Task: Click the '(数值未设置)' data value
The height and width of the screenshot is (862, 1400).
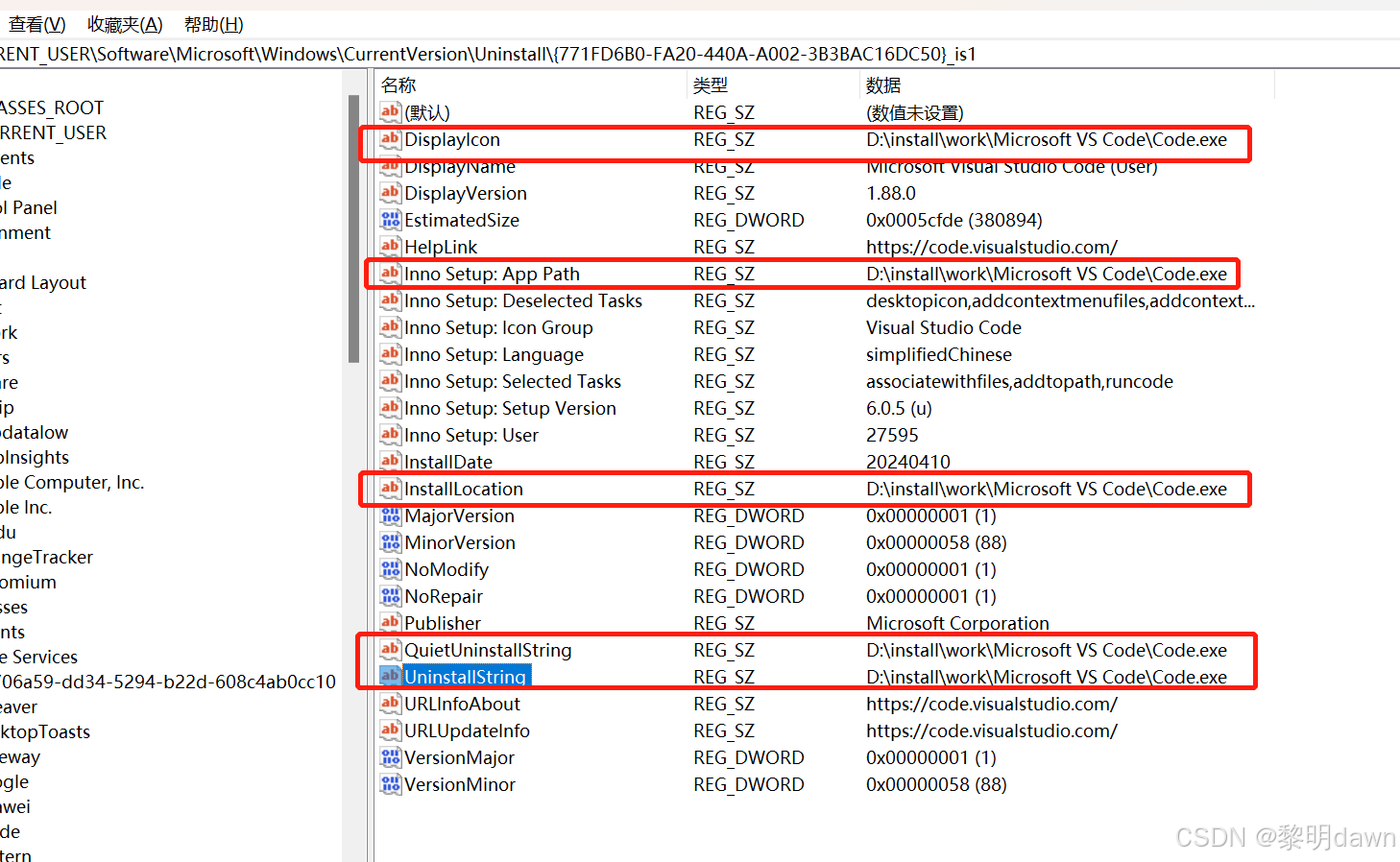Action: [x=915, y=112]
